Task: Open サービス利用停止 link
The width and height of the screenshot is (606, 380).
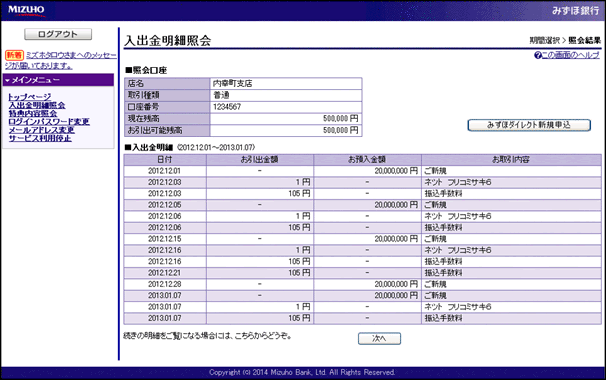Action: [40, 138]
